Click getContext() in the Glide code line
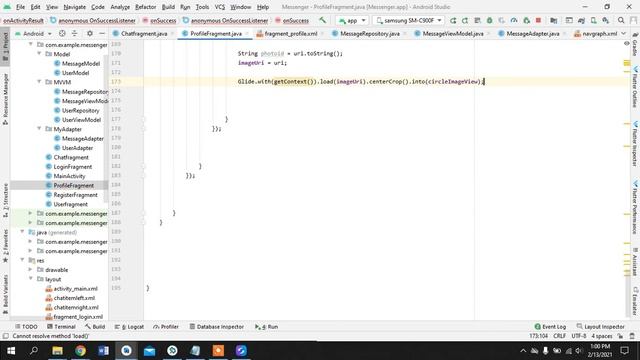This screenshot has height=360, width=640. [x=293, y=82]
